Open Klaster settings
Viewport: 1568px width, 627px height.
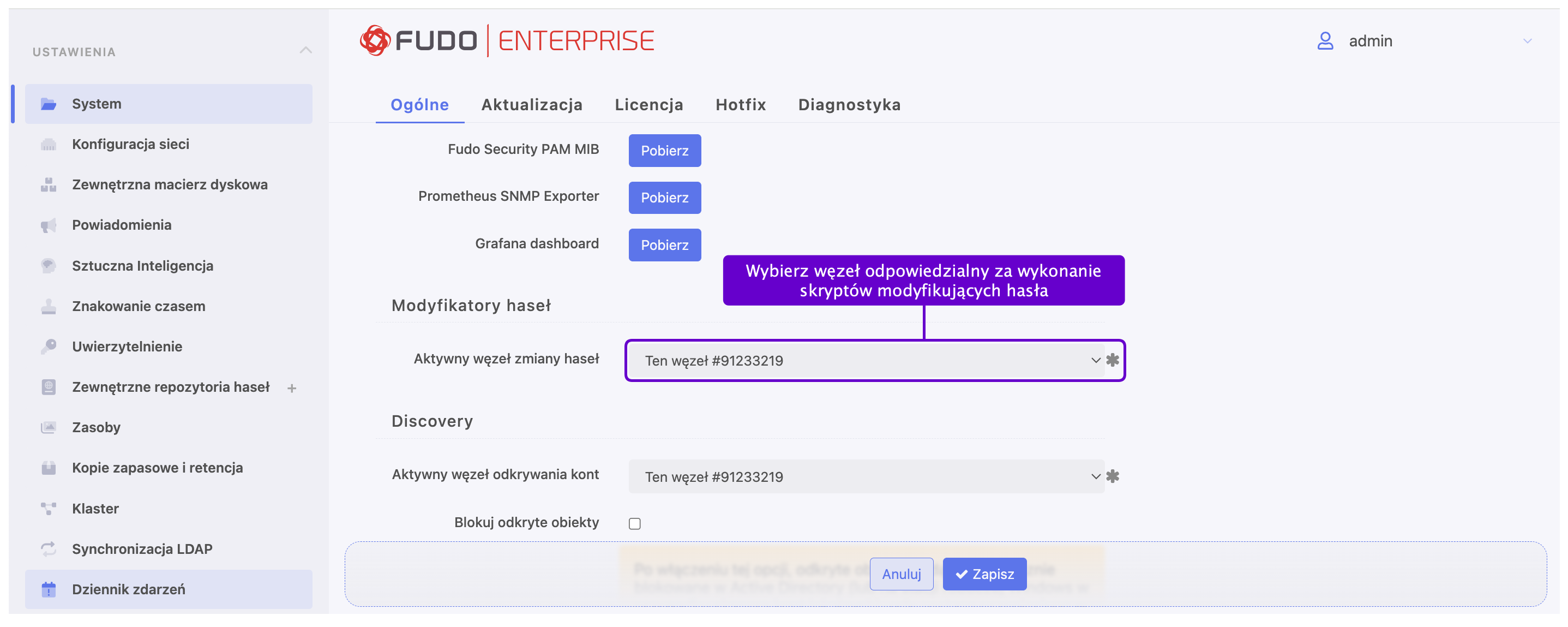click(x=169, y=509)
